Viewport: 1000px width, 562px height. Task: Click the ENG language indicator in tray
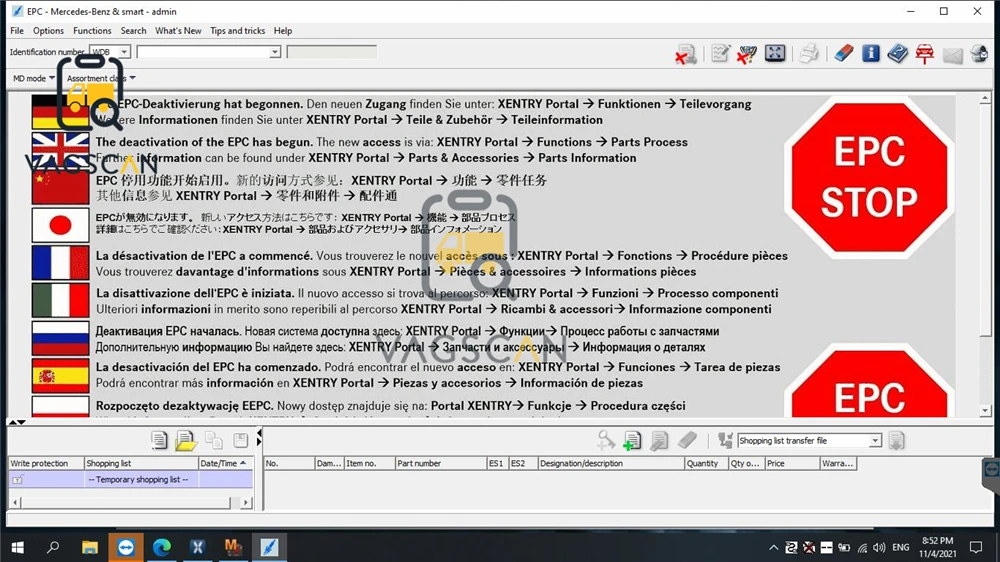pyautogui.click(x=901, y=547)
